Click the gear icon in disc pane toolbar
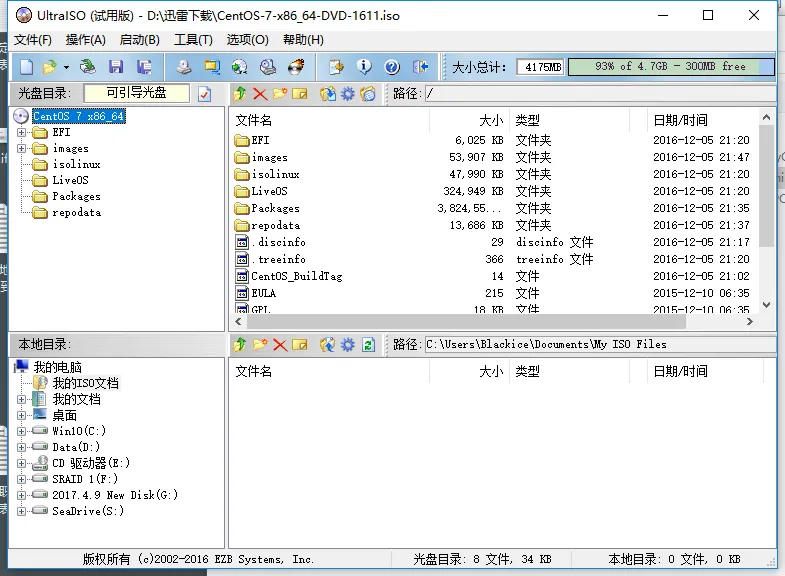 coord(347,94)
